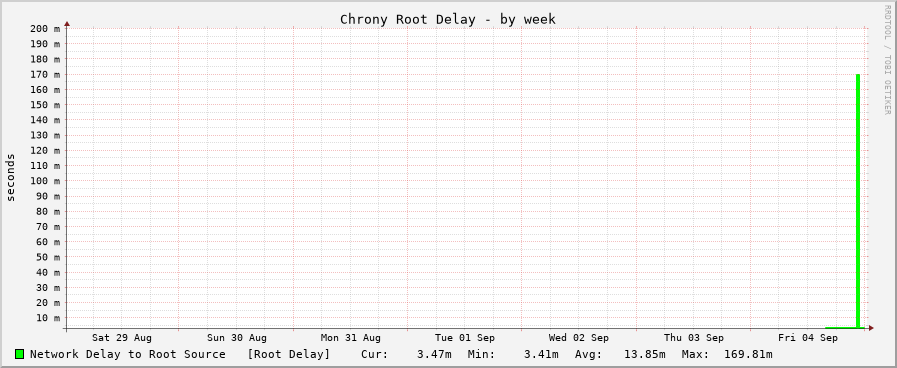Click the "Wed 02 Sep" axis label
Screen dimensions: 897x368
(x=579, y=338)
